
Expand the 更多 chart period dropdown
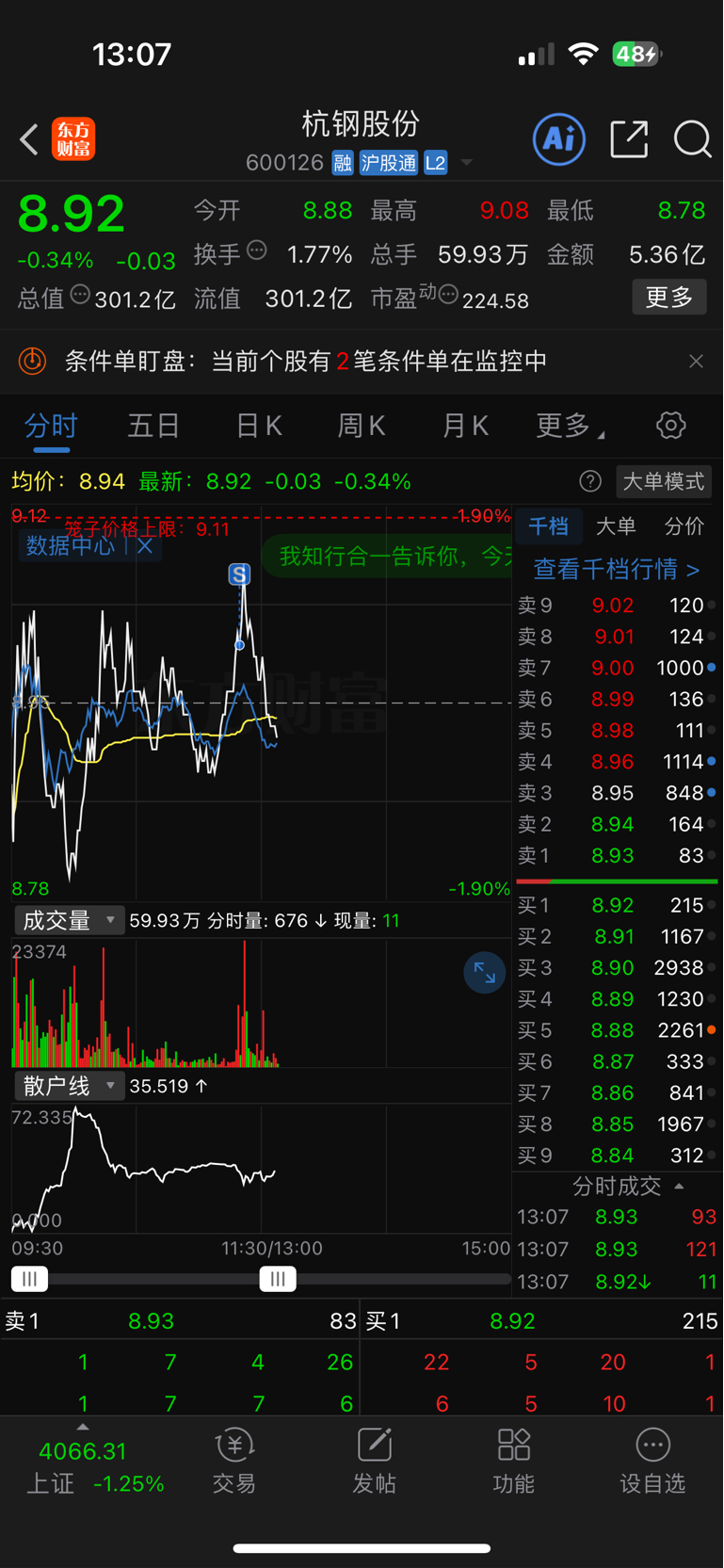click(571, 426)
